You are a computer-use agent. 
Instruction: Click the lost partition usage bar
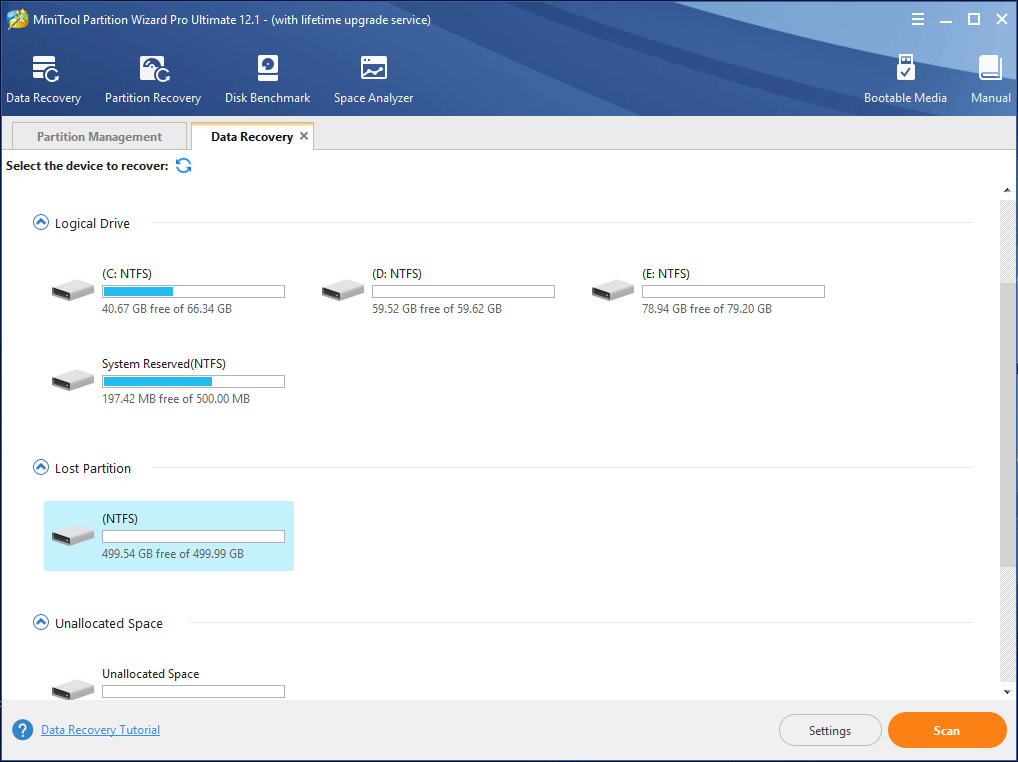point(193,536)
